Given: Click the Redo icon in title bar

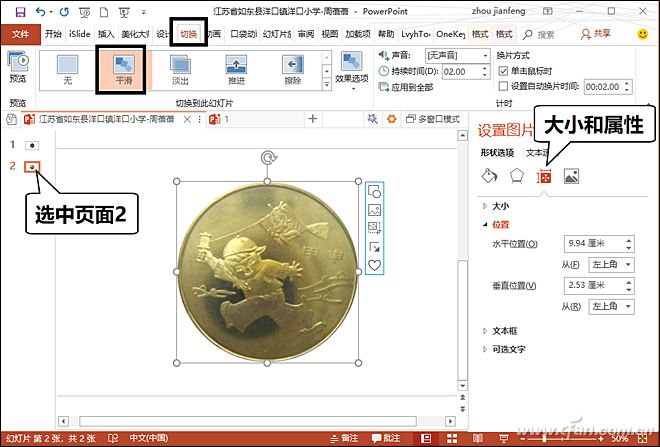Looking at the screenshot, I should click(64, 12).
